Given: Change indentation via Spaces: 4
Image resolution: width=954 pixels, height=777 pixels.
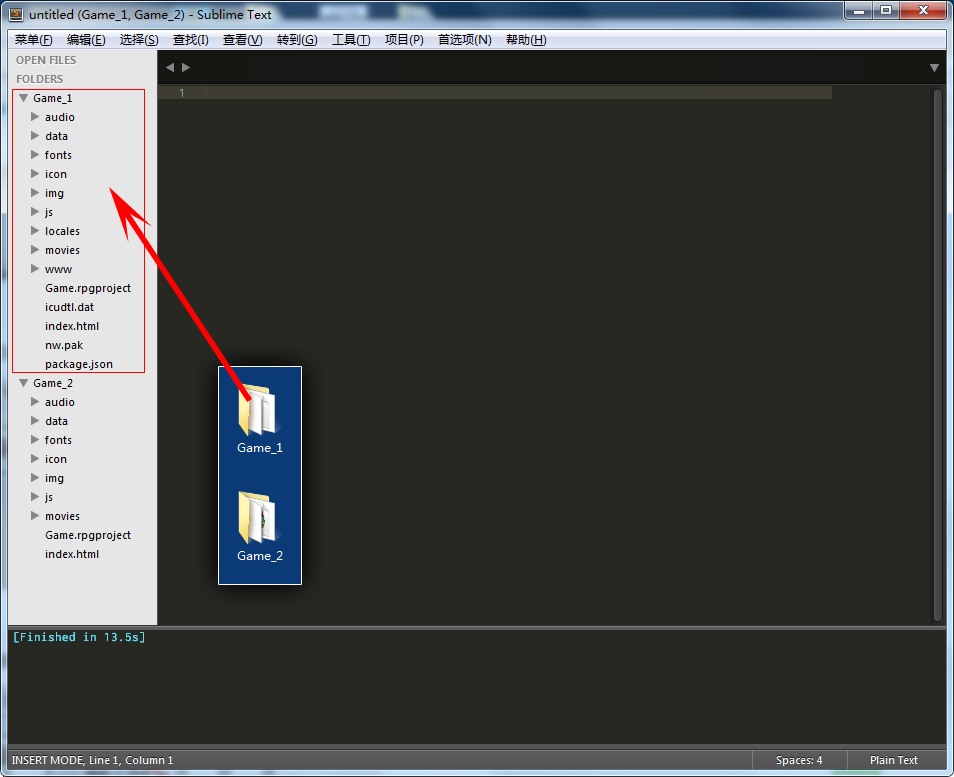Looking at the screenshot, I should click(x=799, y=760).
